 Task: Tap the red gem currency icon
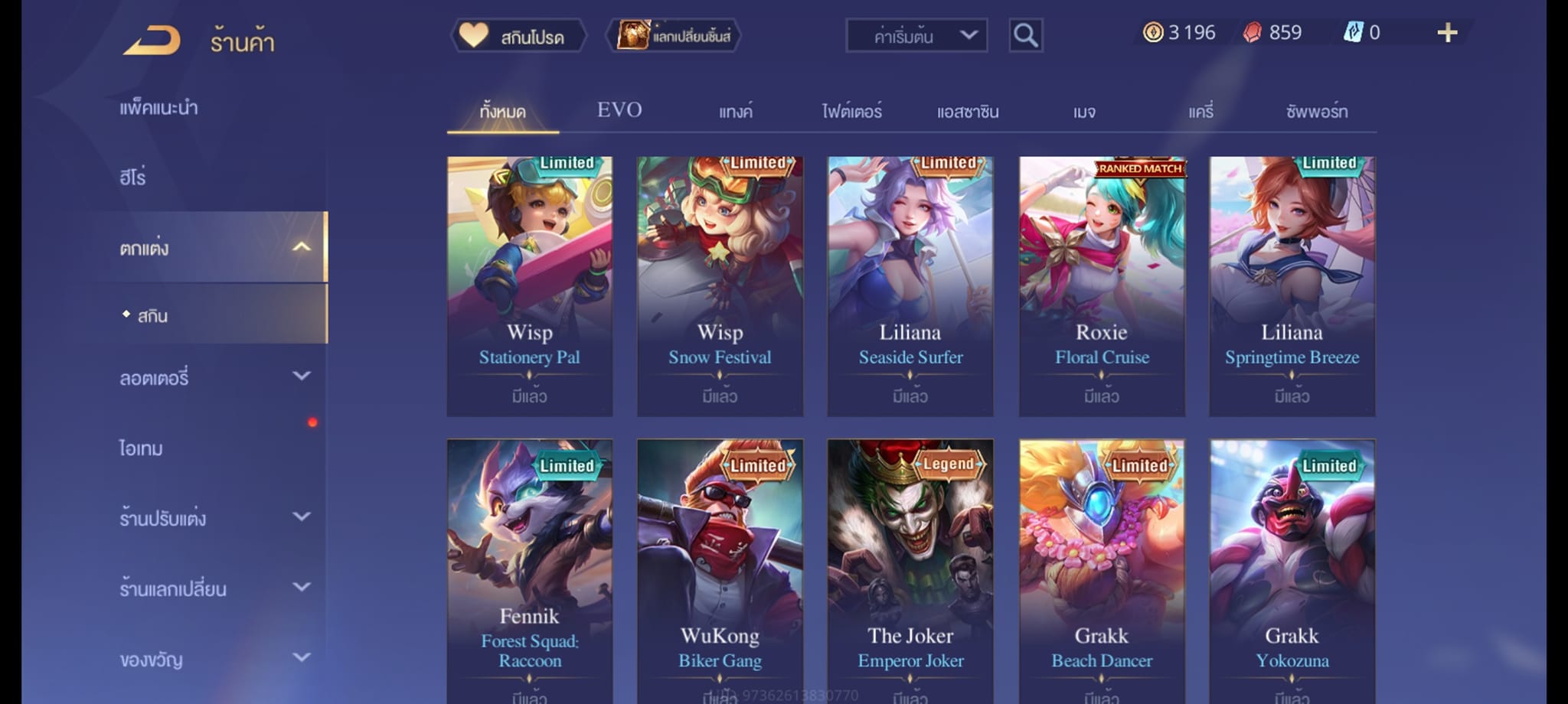tap(1252, 32)
